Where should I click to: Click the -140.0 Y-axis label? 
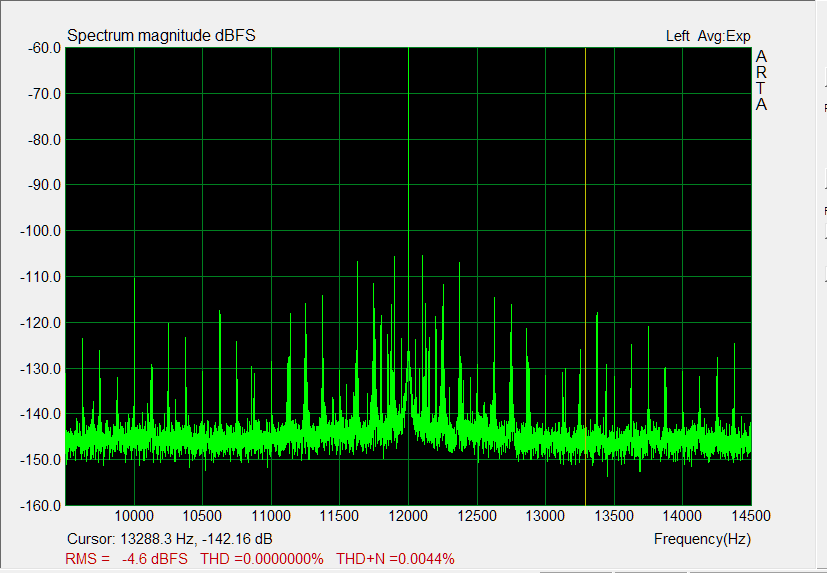coord(41,414)
